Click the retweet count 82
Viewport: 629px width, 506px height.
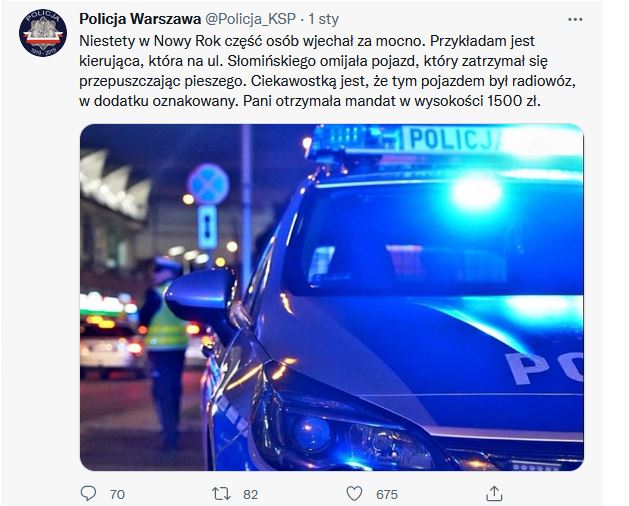tap(250, 494)
